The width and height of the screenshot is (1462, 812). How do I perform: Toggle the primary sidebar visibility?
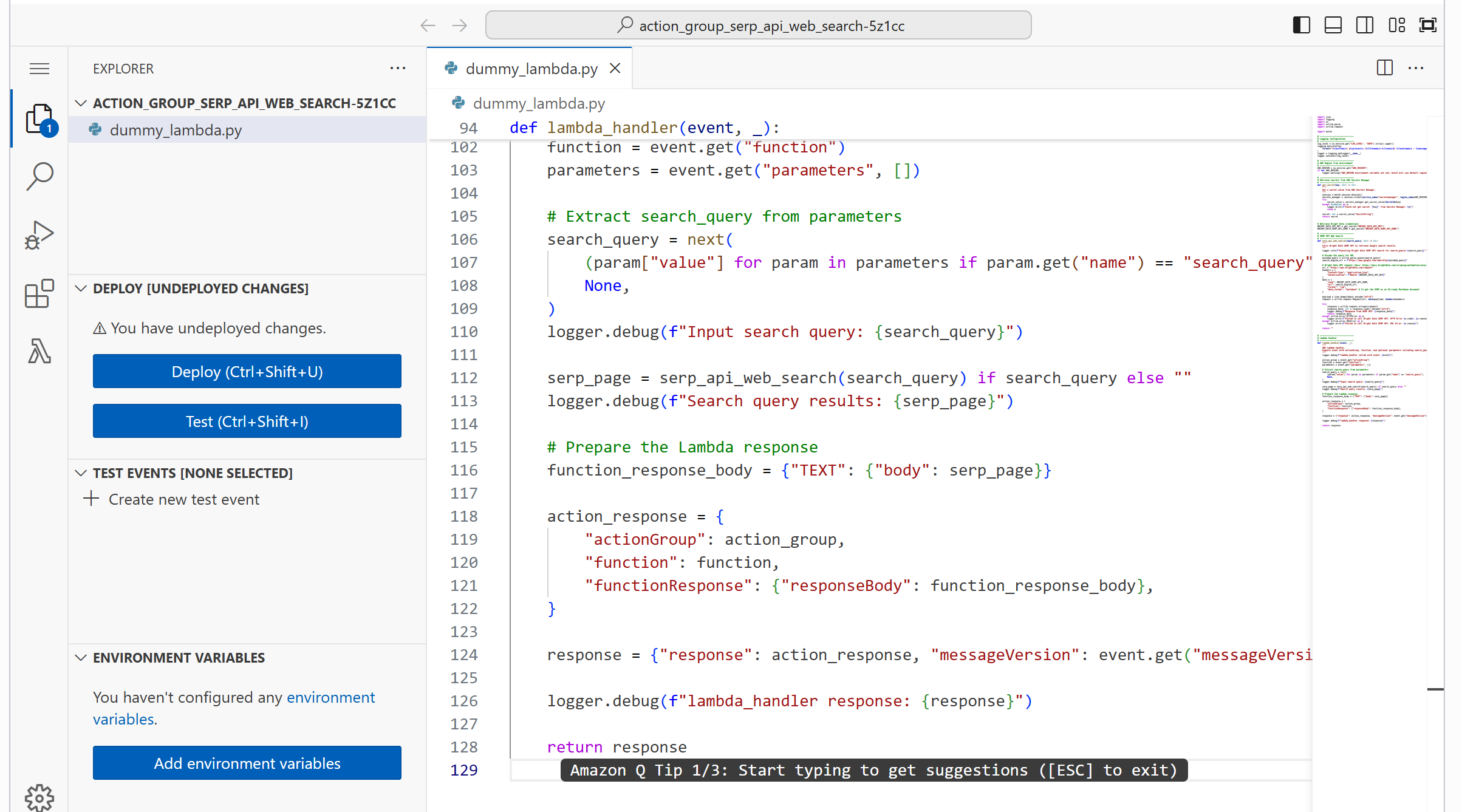[x=1300, y=25]
